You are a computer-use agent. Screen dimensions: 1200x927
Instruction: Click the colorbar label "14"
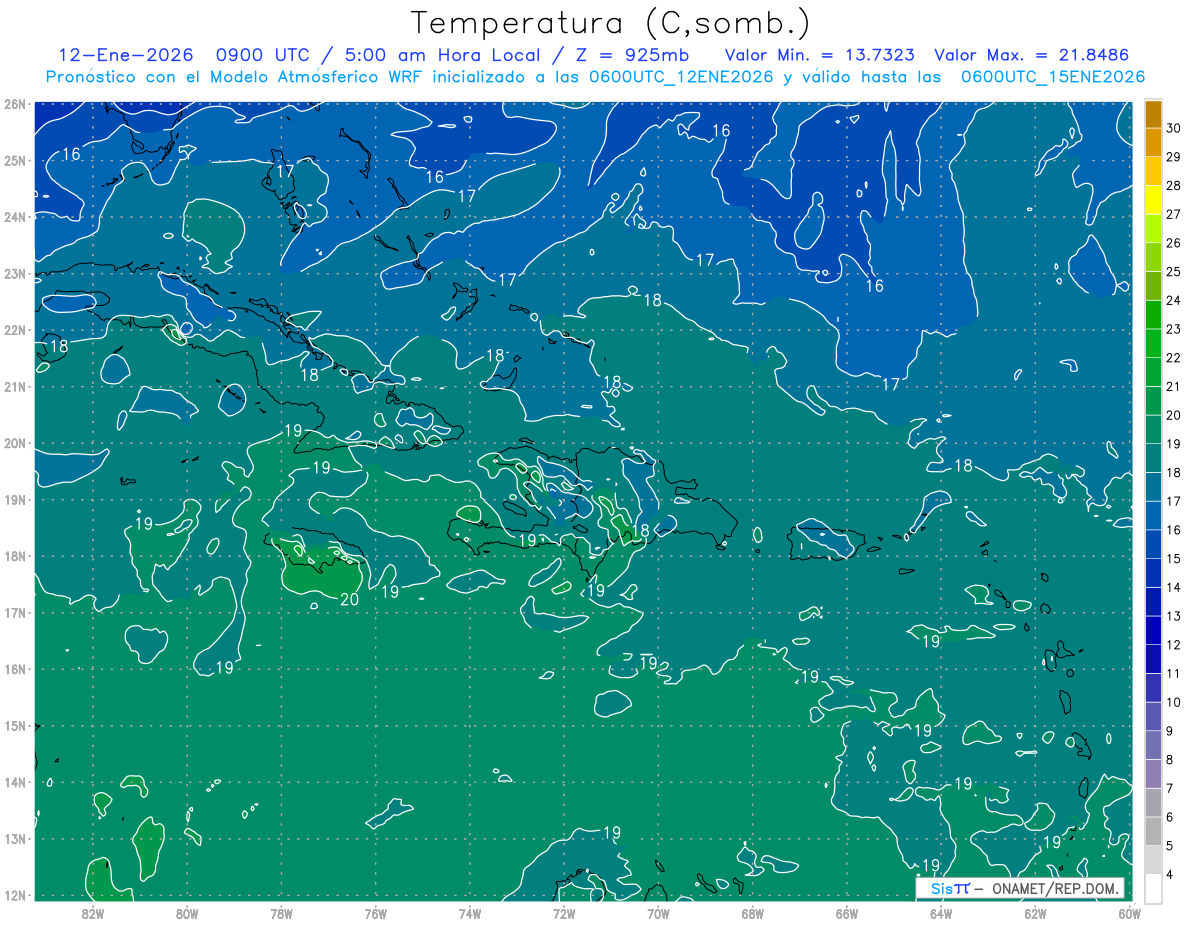[x=1174, y=588]
